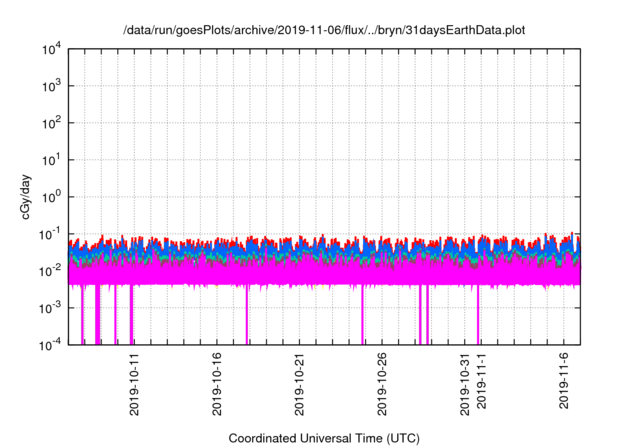Screen dimensions: 640x448
Task: Select the 2019-10-11 date tick label
Action: [x=134, y=384]
